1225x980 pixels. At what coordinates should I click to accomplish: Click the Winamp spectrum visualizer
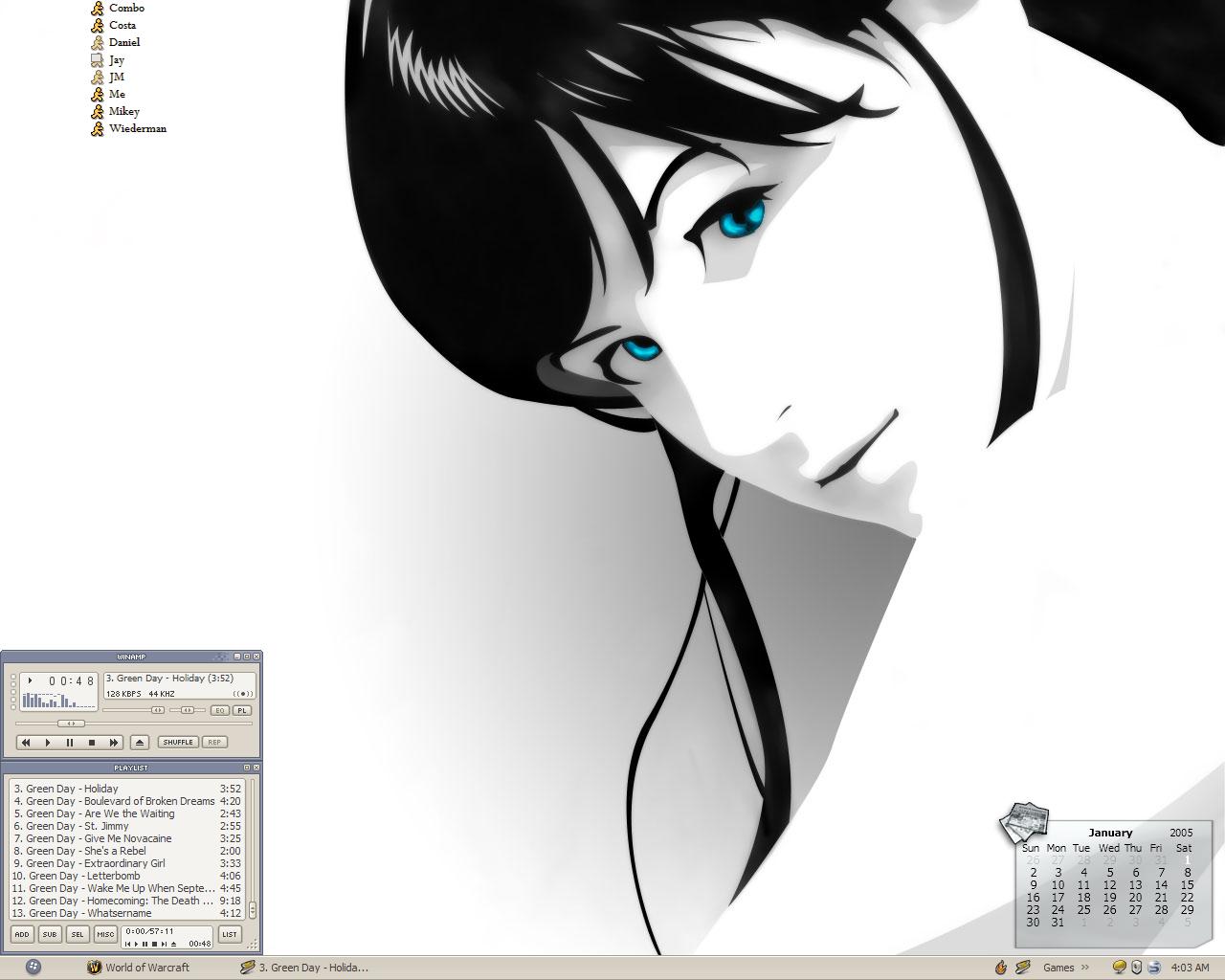58,700
